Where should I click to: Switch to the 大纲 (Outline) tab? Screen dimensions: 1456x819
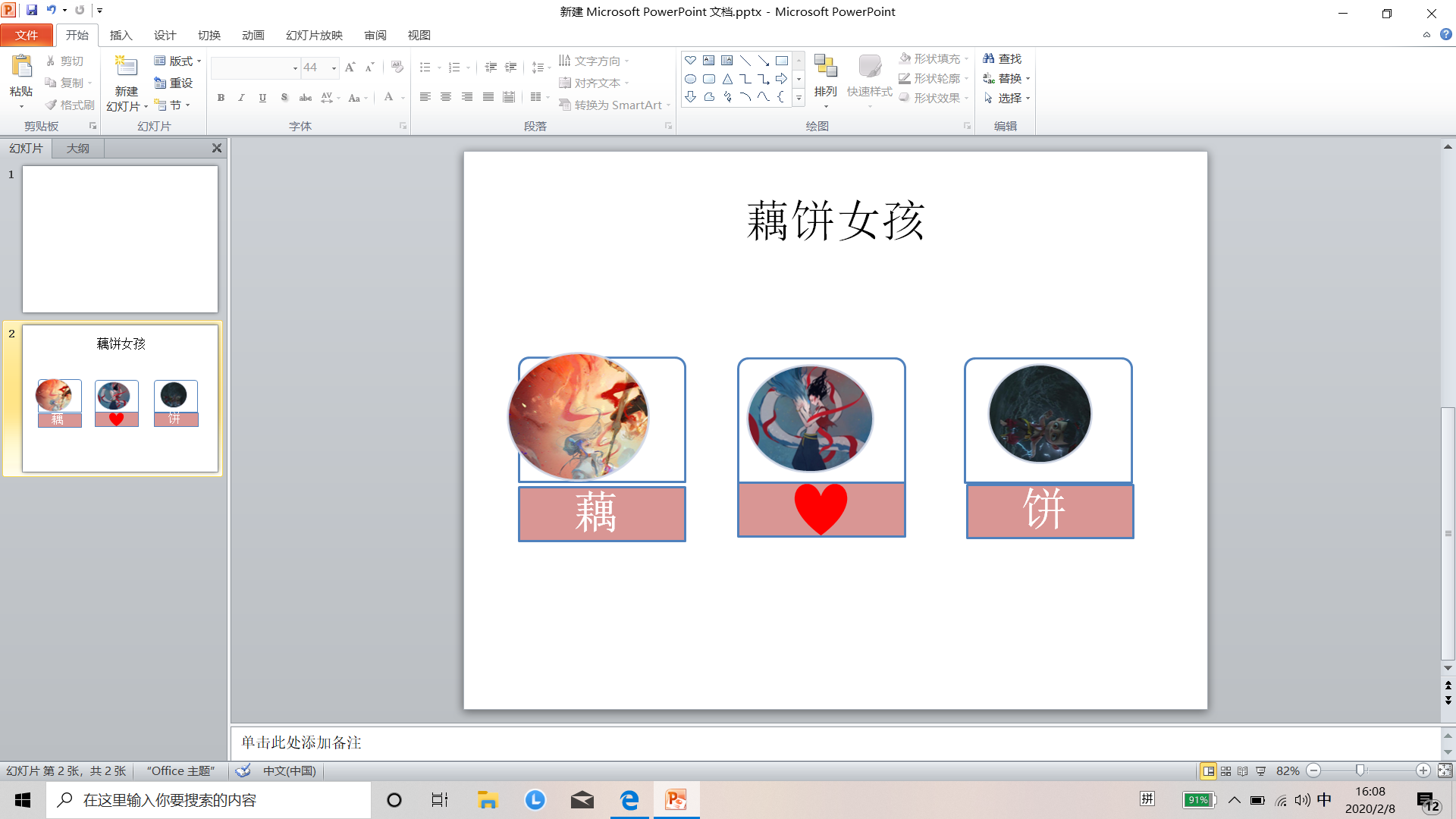coord(77,148)
